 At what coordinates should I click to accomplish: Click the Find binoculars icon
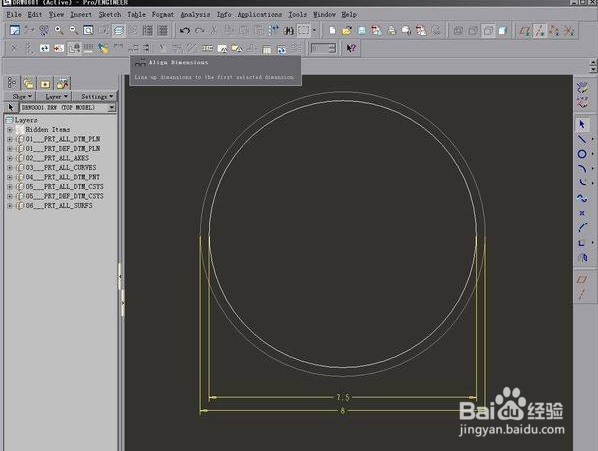point(288,30)
